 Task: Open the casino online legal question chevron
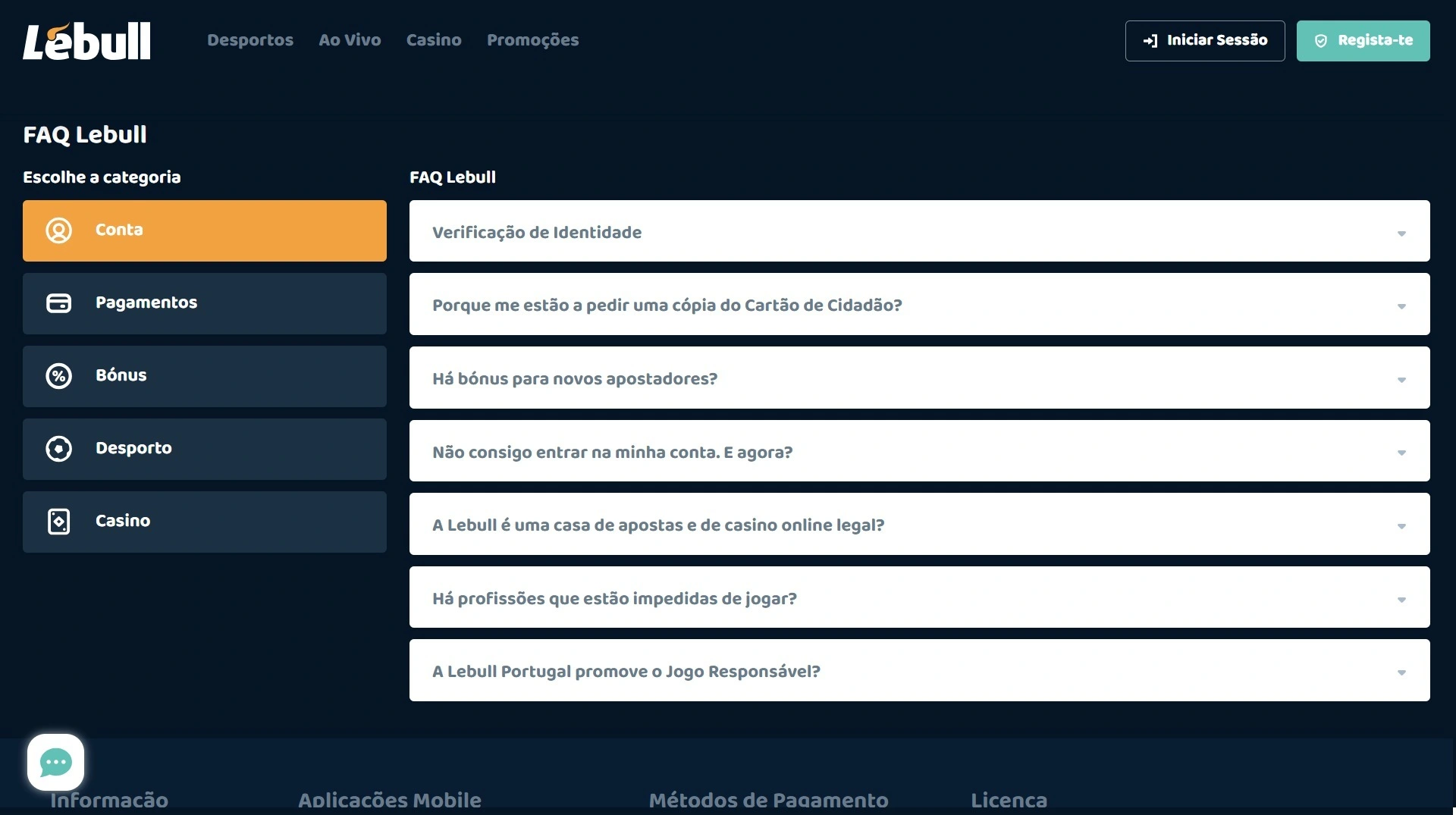pyautogui.click(x=1401, y=526)
